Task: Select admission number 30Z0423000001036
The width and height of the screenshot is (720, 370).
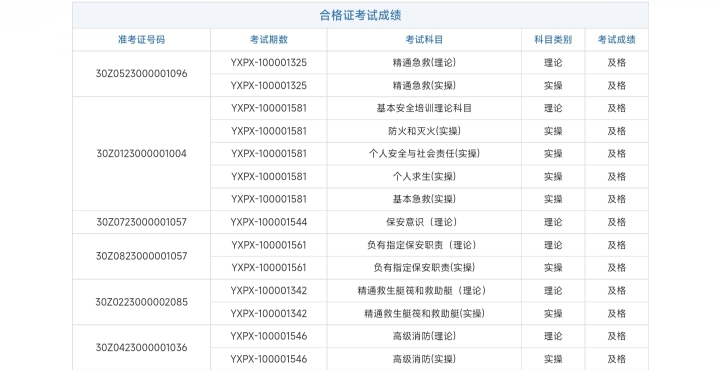Action: pyautogui.click(x=141, y=348)
